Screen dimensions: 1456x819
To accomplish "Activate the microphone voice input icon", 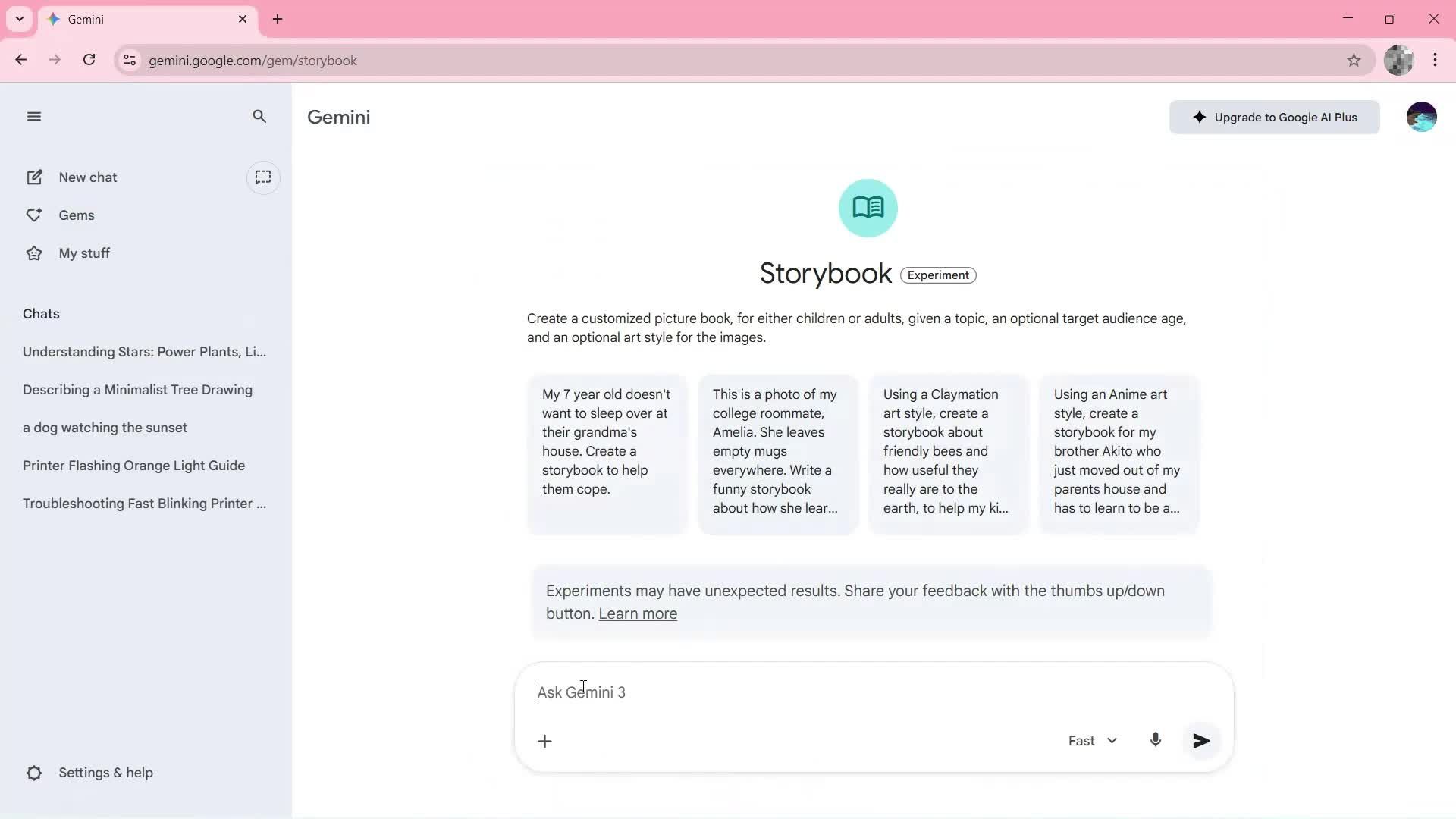I will [1155, 740].
